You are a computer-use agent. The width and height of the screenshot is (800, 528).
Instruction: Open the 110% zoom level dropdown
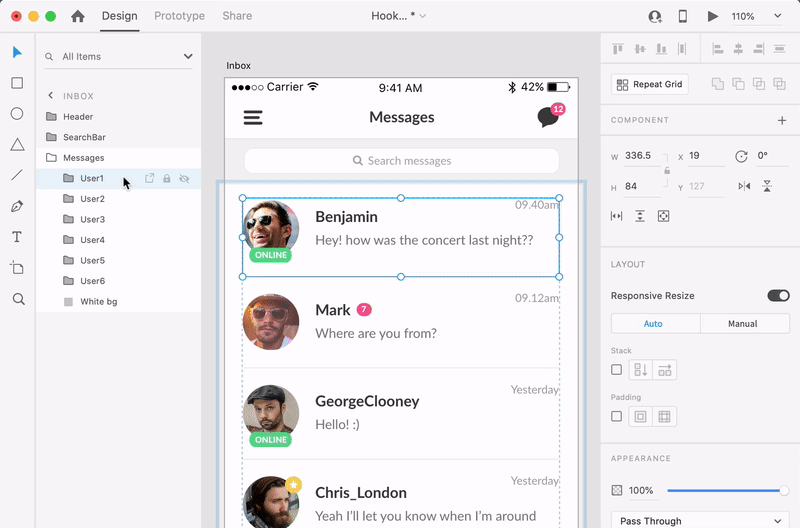point(755,17)
